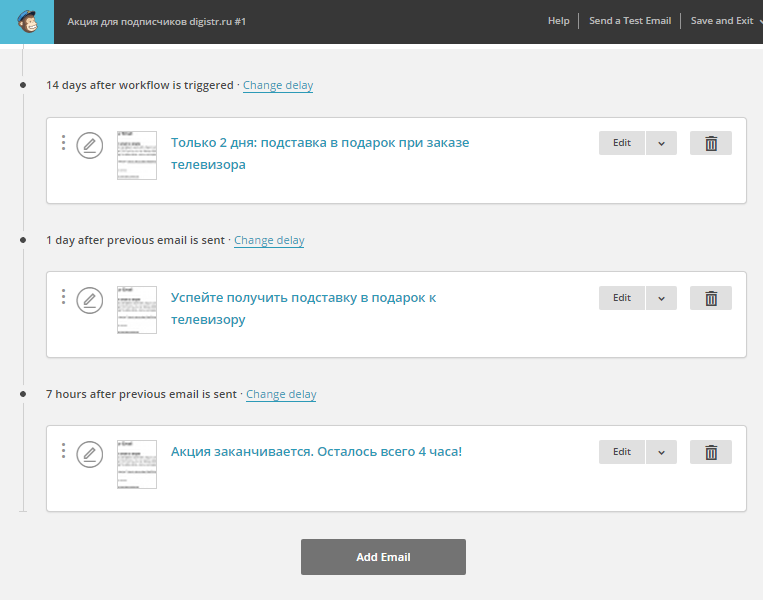The image size is (763, 600).
Task: Click drag handle dots of 'Успейте получить' email
Action: (x=63, y=296)
